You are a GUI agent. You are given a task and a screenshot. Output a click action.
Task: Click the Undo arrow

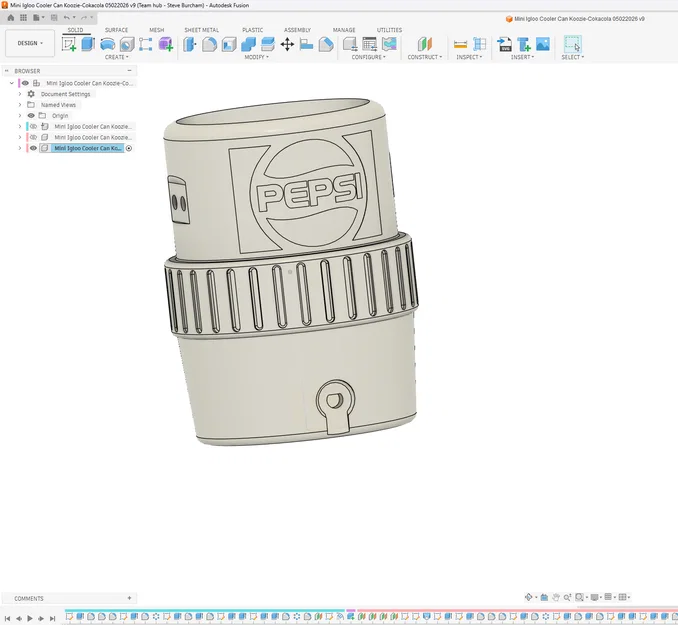[x=67, y=18]
